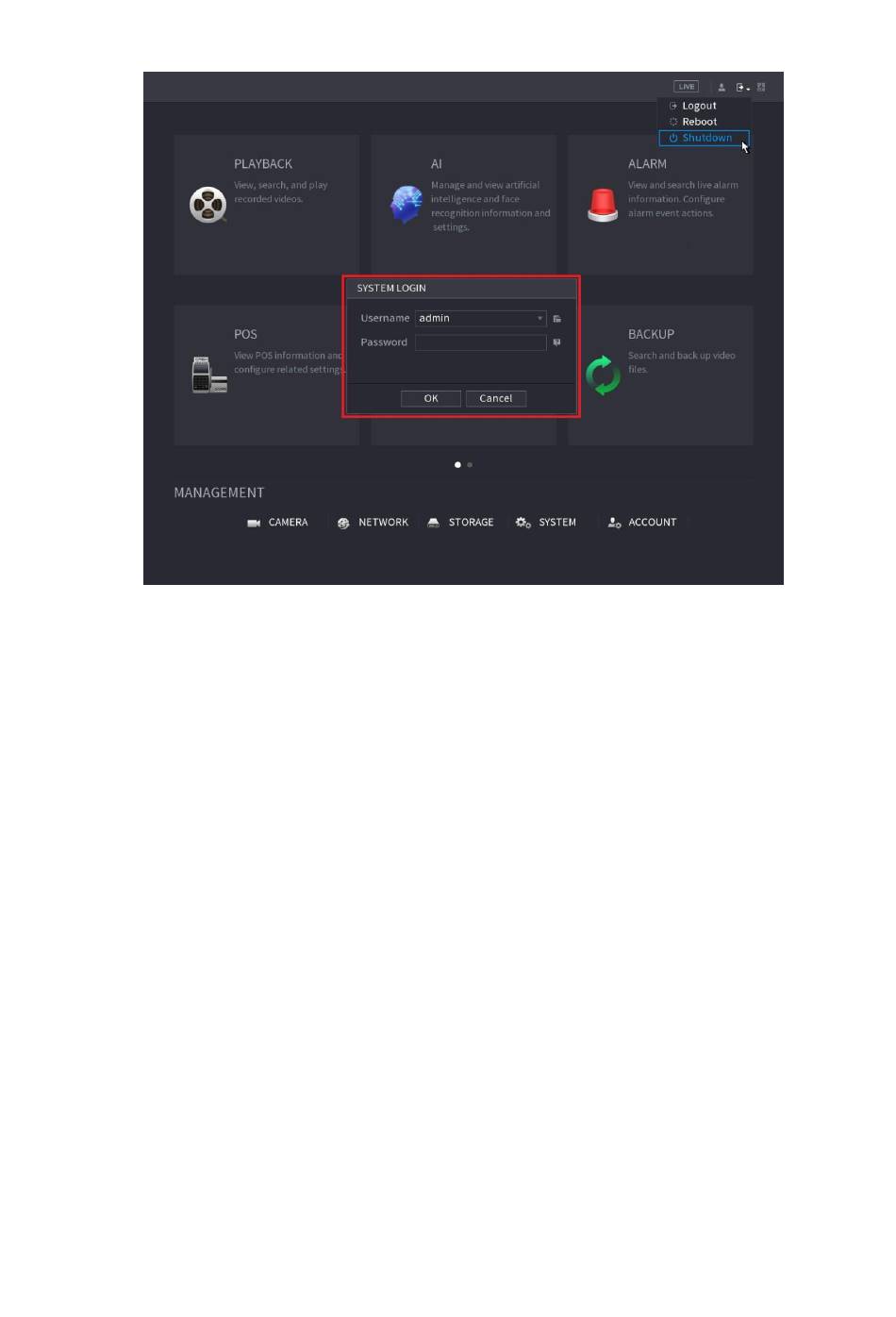The image size is (896, 1317).
Task: Click the grid icon in top-right corner
Action: click(761, 87)
